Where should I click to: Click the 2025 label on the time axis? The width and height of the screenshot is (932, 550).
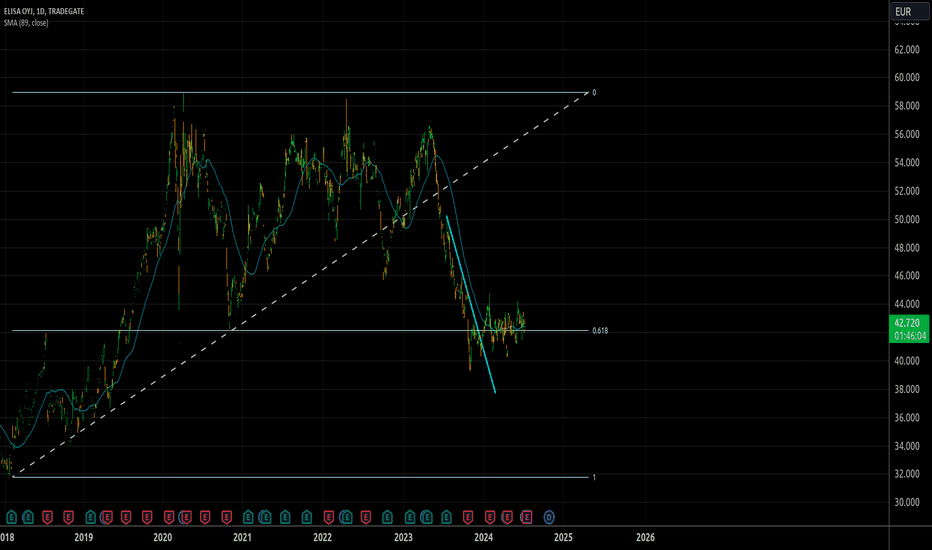tap(563, 538)
